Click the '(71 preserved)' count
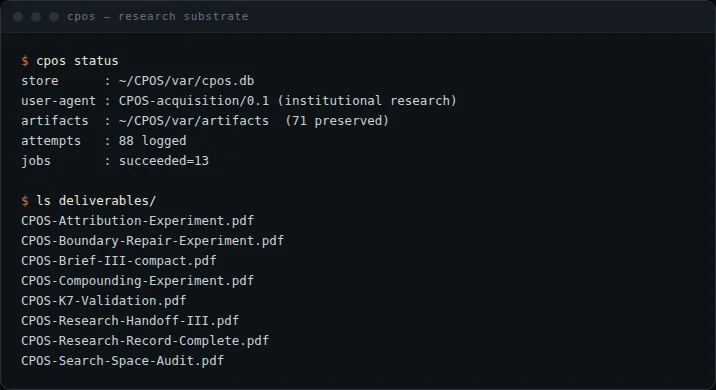 [337, 121]
